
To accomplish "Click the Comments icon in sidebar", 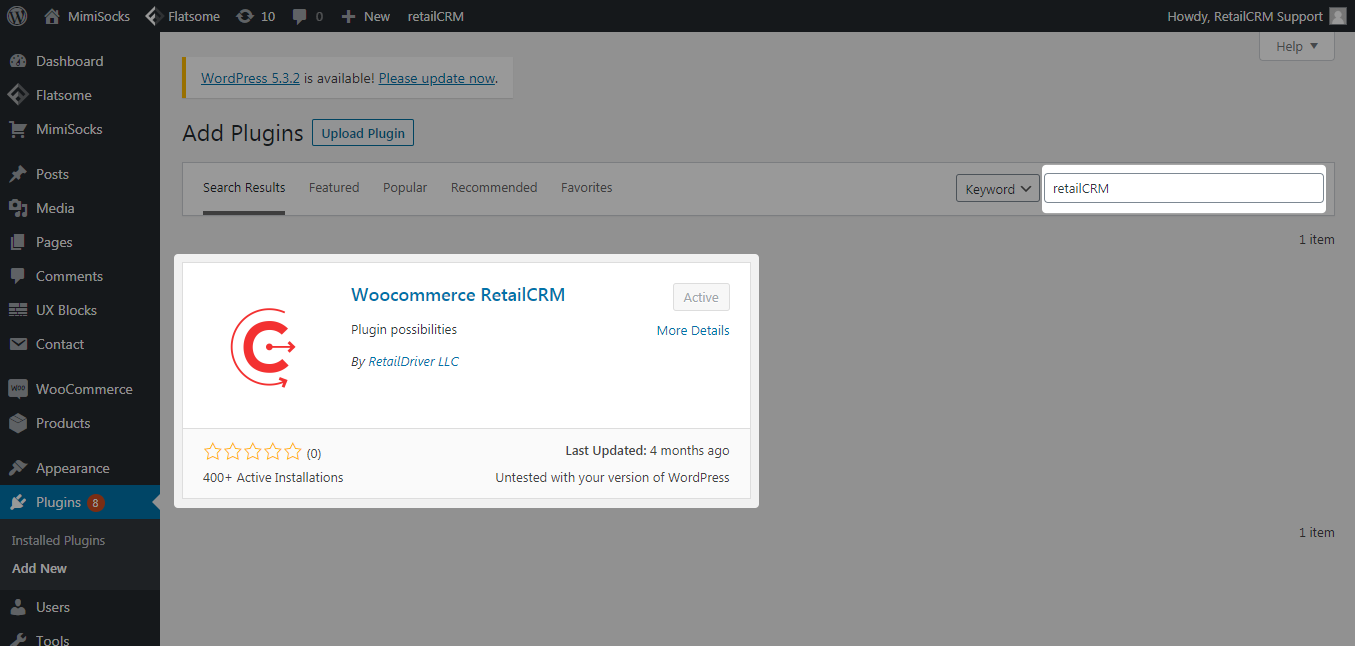I will tap(18, 276).
